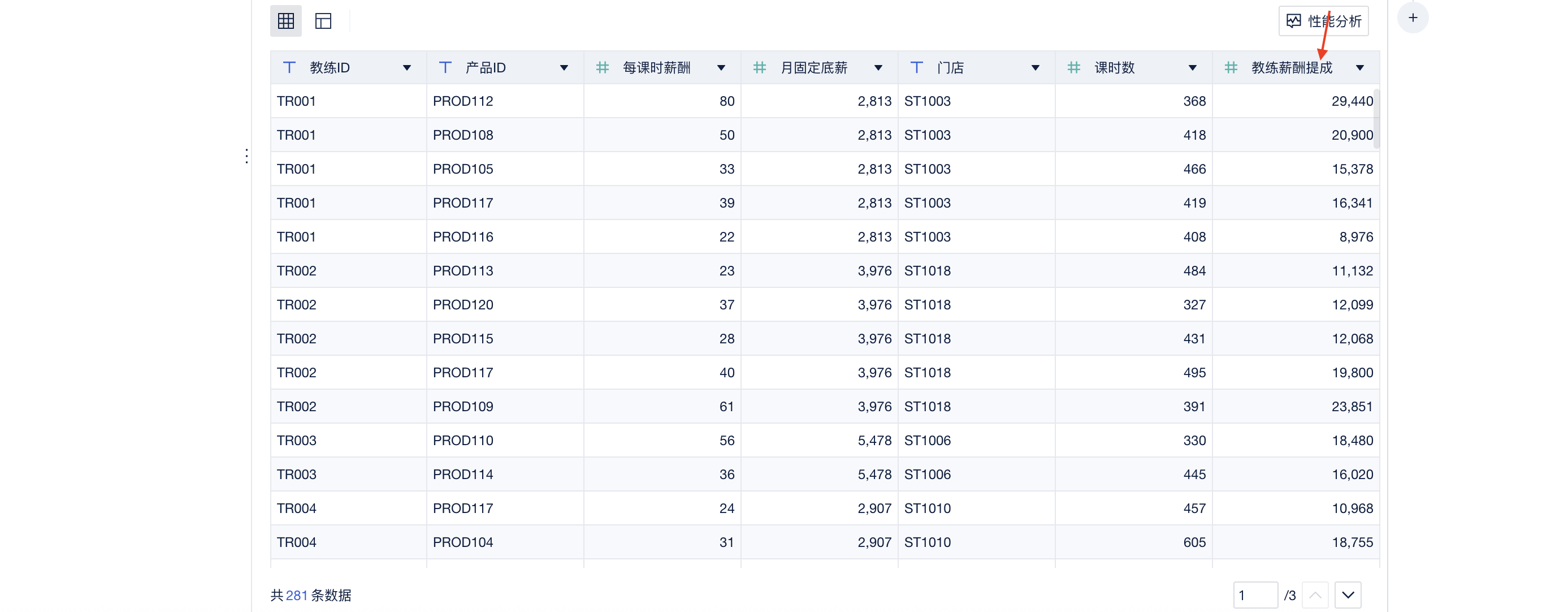Click the previous page up arrow
The width and height of the screenshot is (1568, 612).
click(1315, 595)
